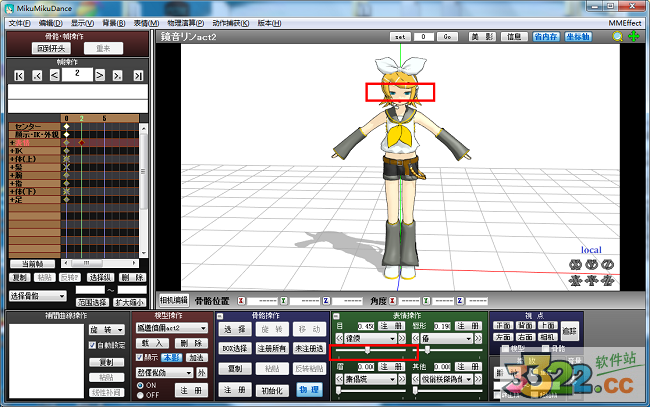The height and width of the screenshot is (407, 650).
Task: Toggle the 自動設定 checkbox
Action: [93, 344]
